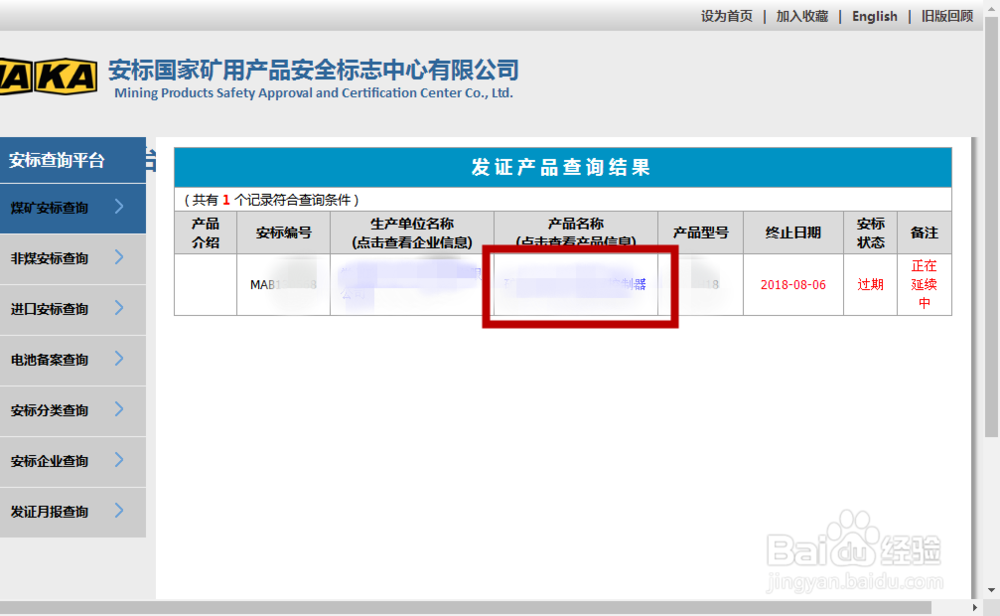Click 设为首页 to set homepage
This screenshot has height=616, width=1000.
[726, 16]
